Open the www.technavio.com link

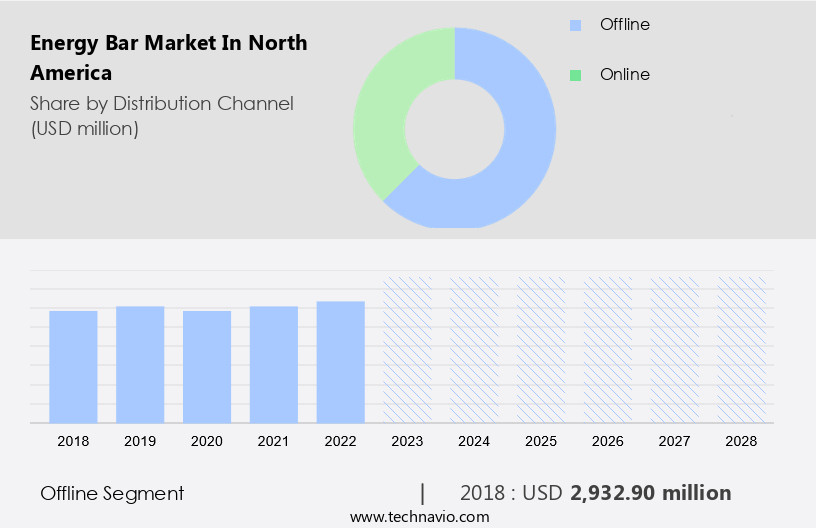(419, 517)
